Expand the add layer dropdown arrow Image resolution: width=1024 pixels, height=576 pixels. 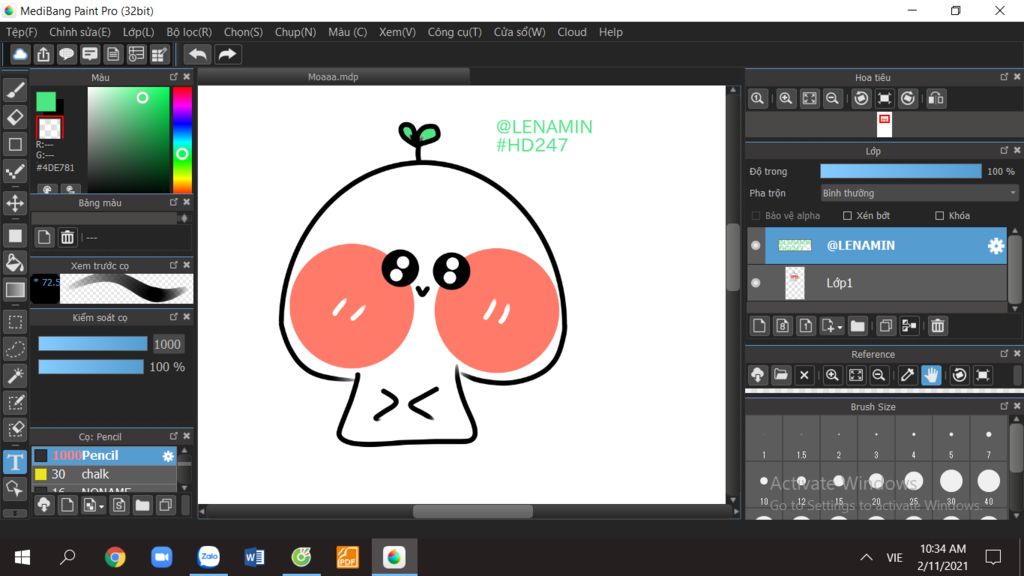839,327
